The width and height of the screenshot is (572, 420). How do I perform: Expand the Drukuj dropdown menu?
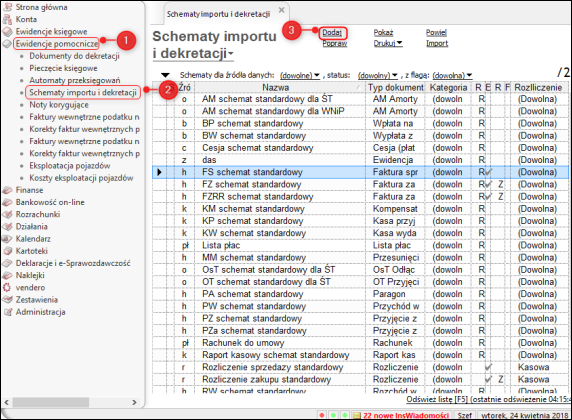388,43
